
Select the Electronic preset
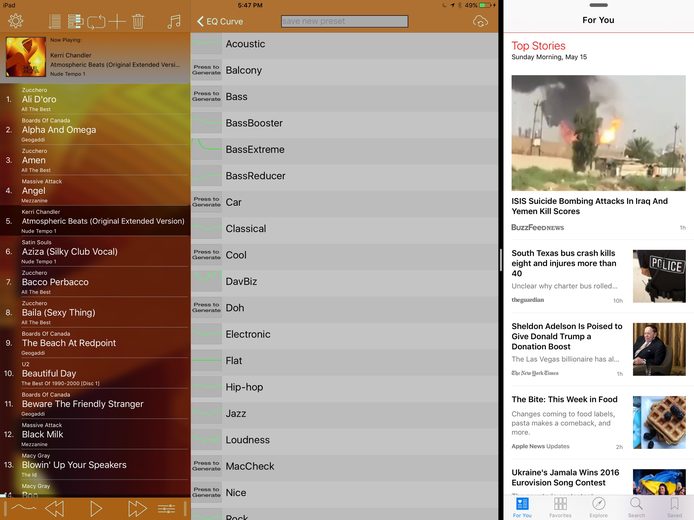(344, 334)
